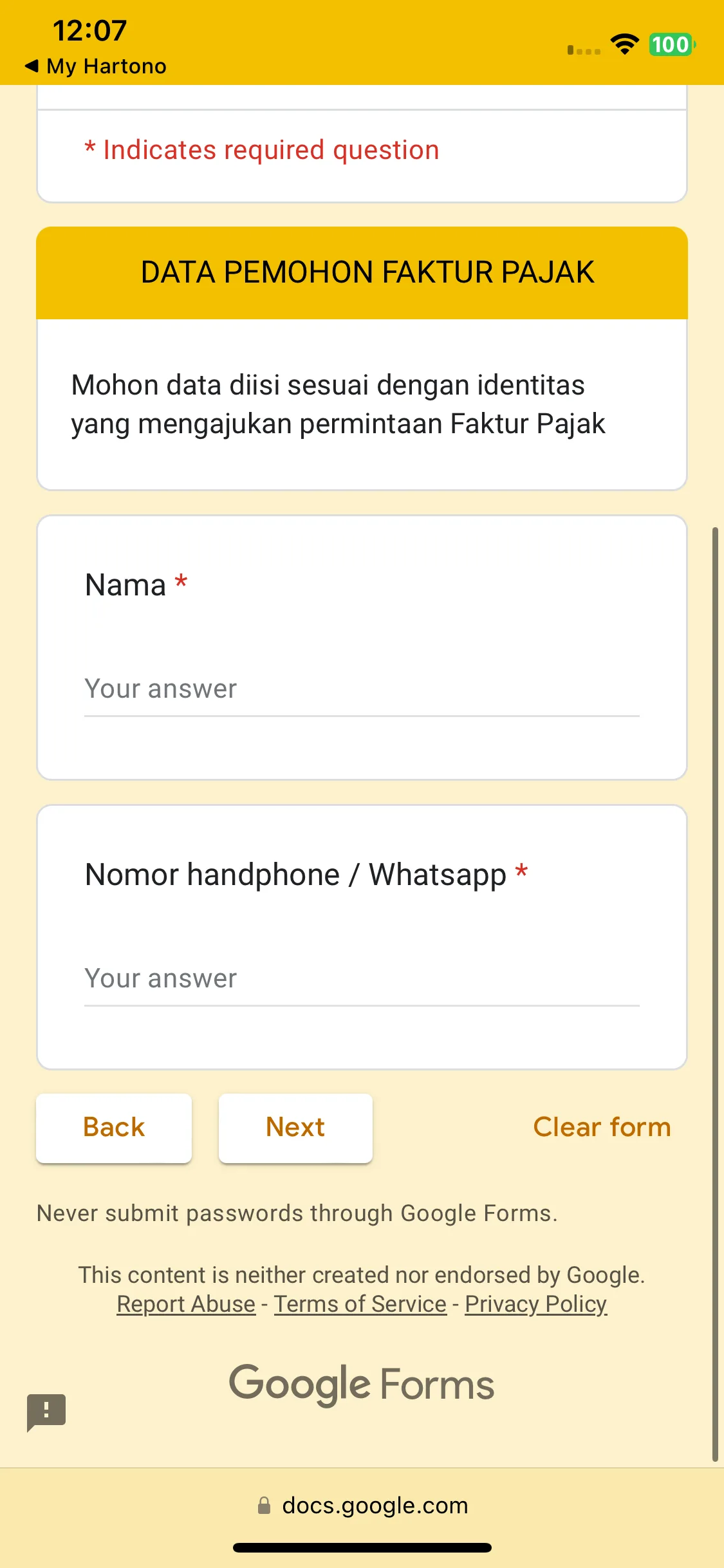
Task: Tap the lock icon beside docs.google.com
Action: click(x=264, y=1506)
